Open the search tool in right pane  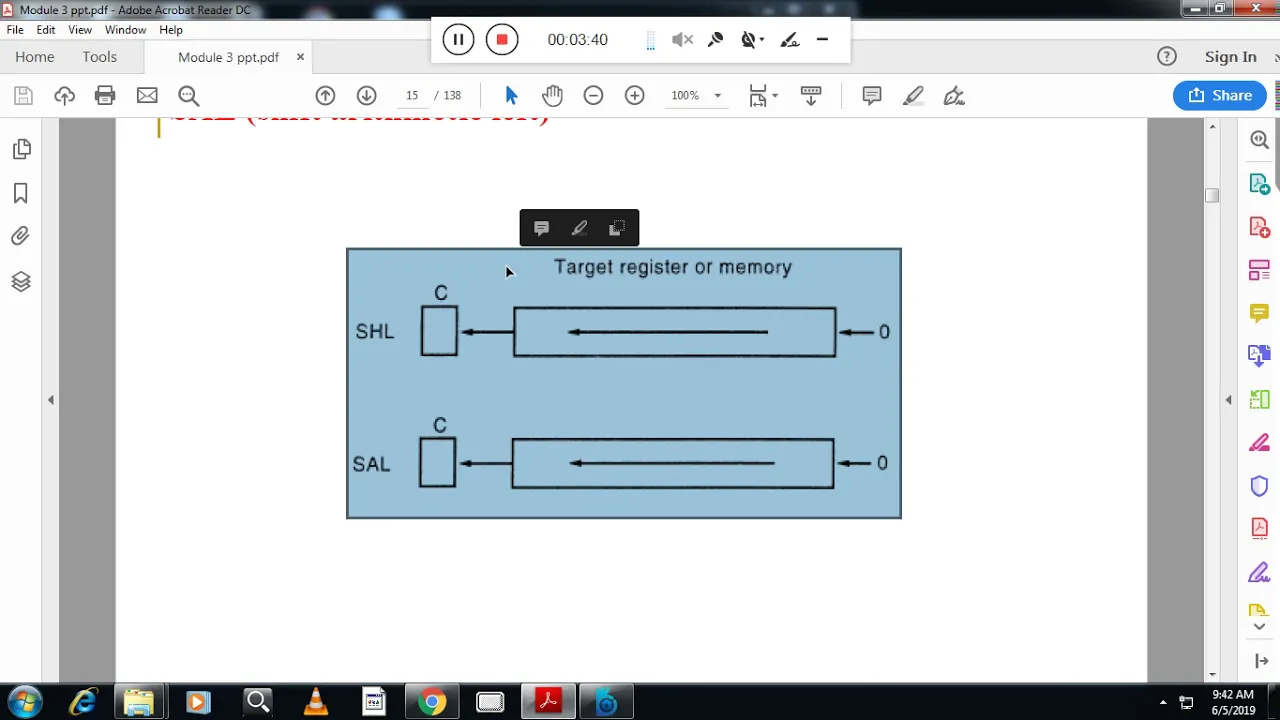pyautogui.click(x=1259, y=140)
